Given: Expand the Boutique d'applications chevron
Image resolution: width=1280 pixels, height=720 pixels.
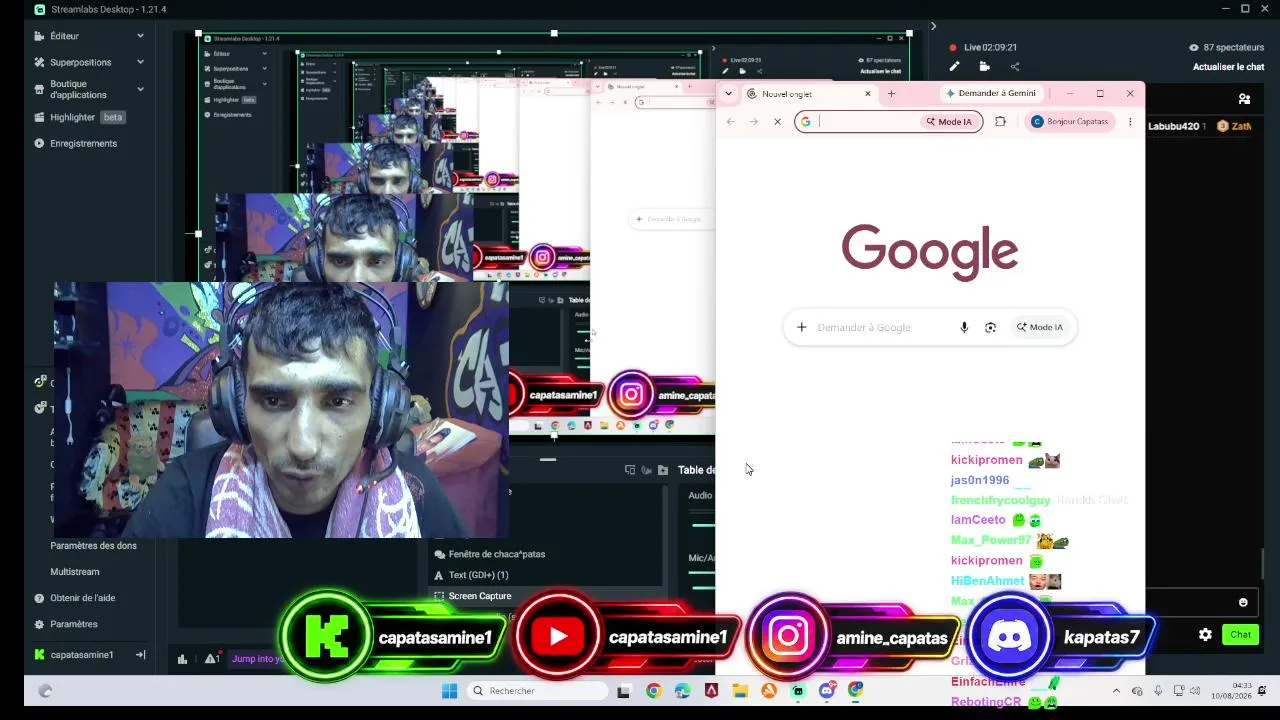Looking at the screenshot, I should (x=140, y=89).
